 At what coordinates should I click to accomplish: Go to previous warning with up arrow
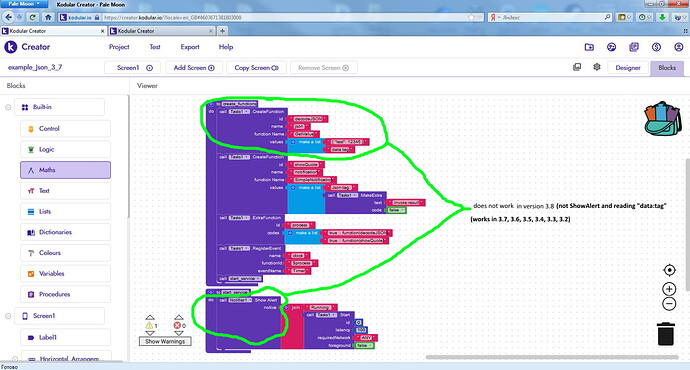[150, 317]
